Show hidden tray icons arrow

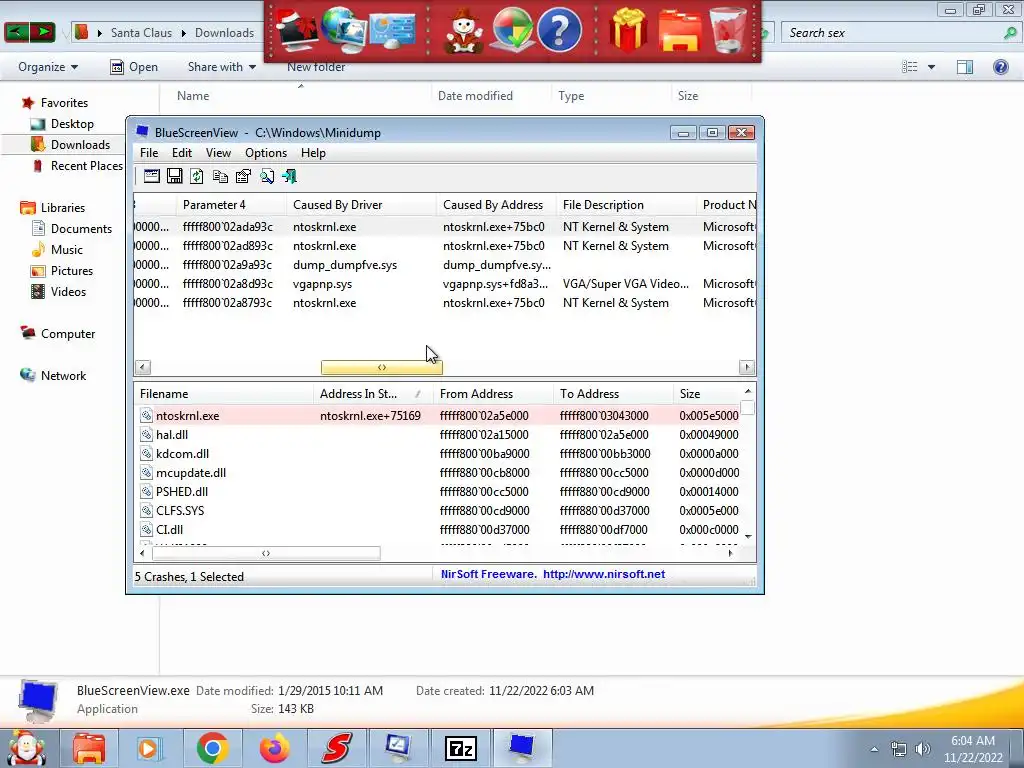pyautogui.click(x=874, y=749)
